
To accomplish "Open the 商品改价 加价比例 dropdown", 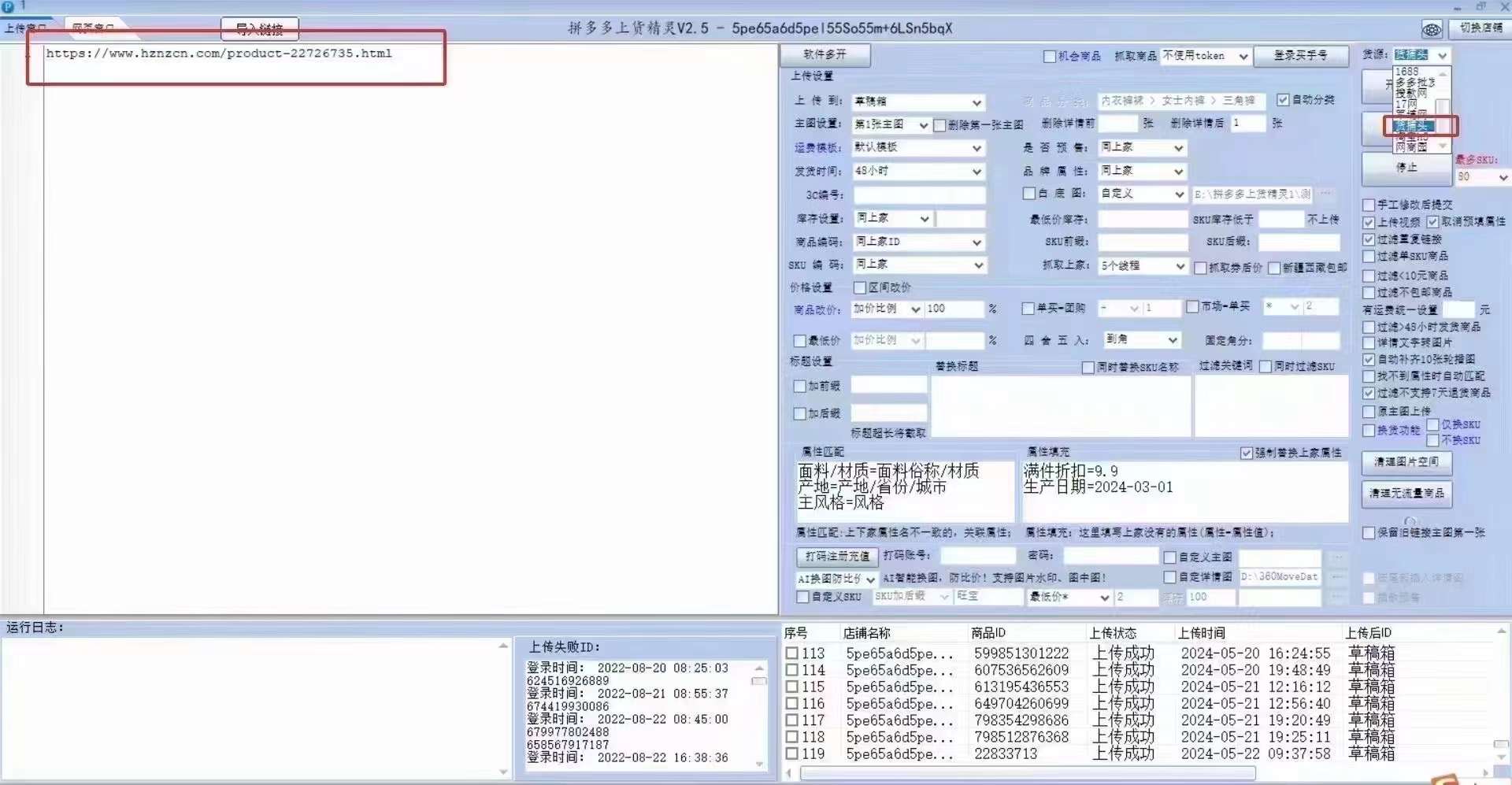I will tap(887, 309).
